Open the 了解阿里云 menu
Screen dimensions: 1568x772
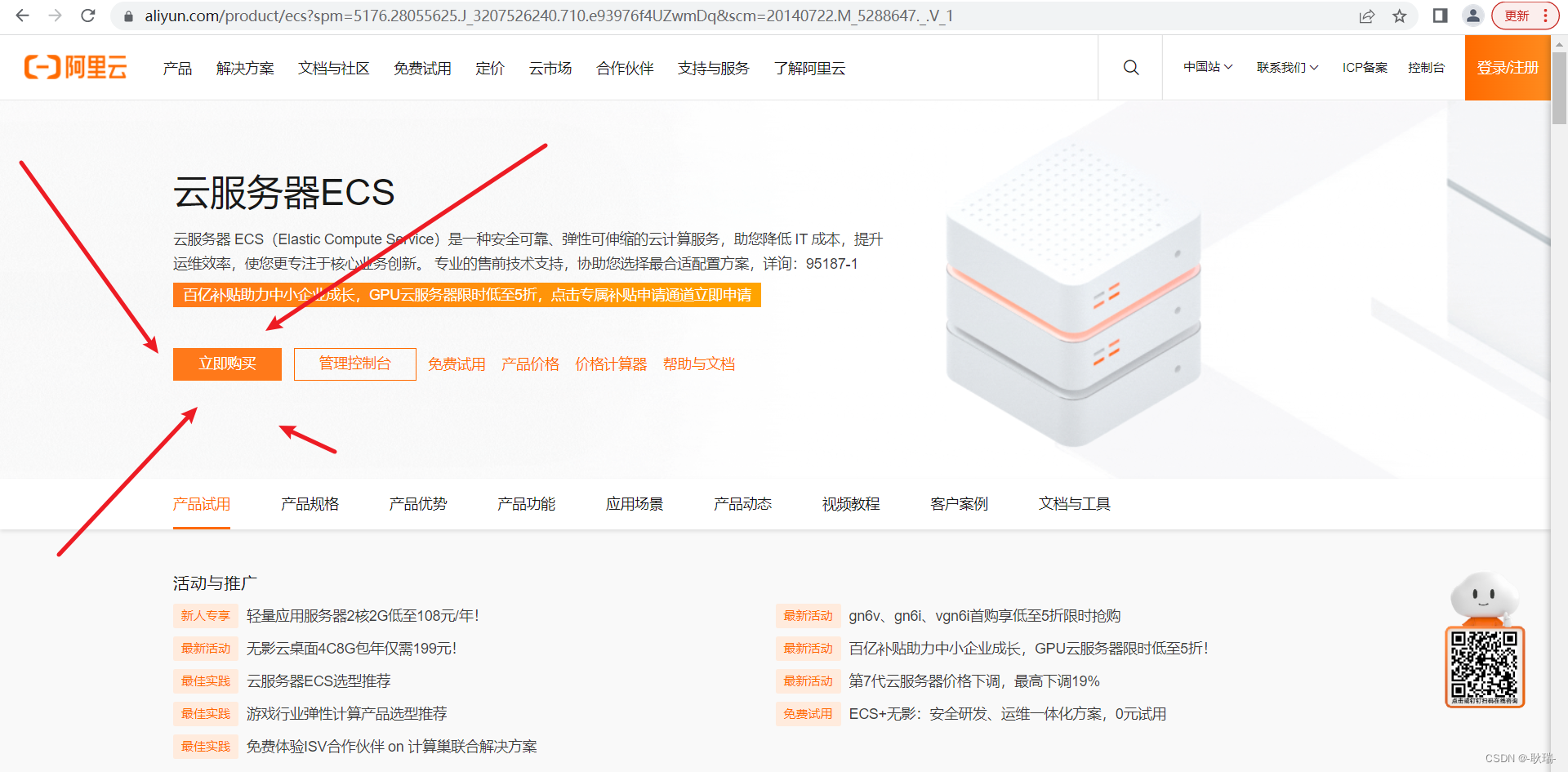(x=809, y=68)
